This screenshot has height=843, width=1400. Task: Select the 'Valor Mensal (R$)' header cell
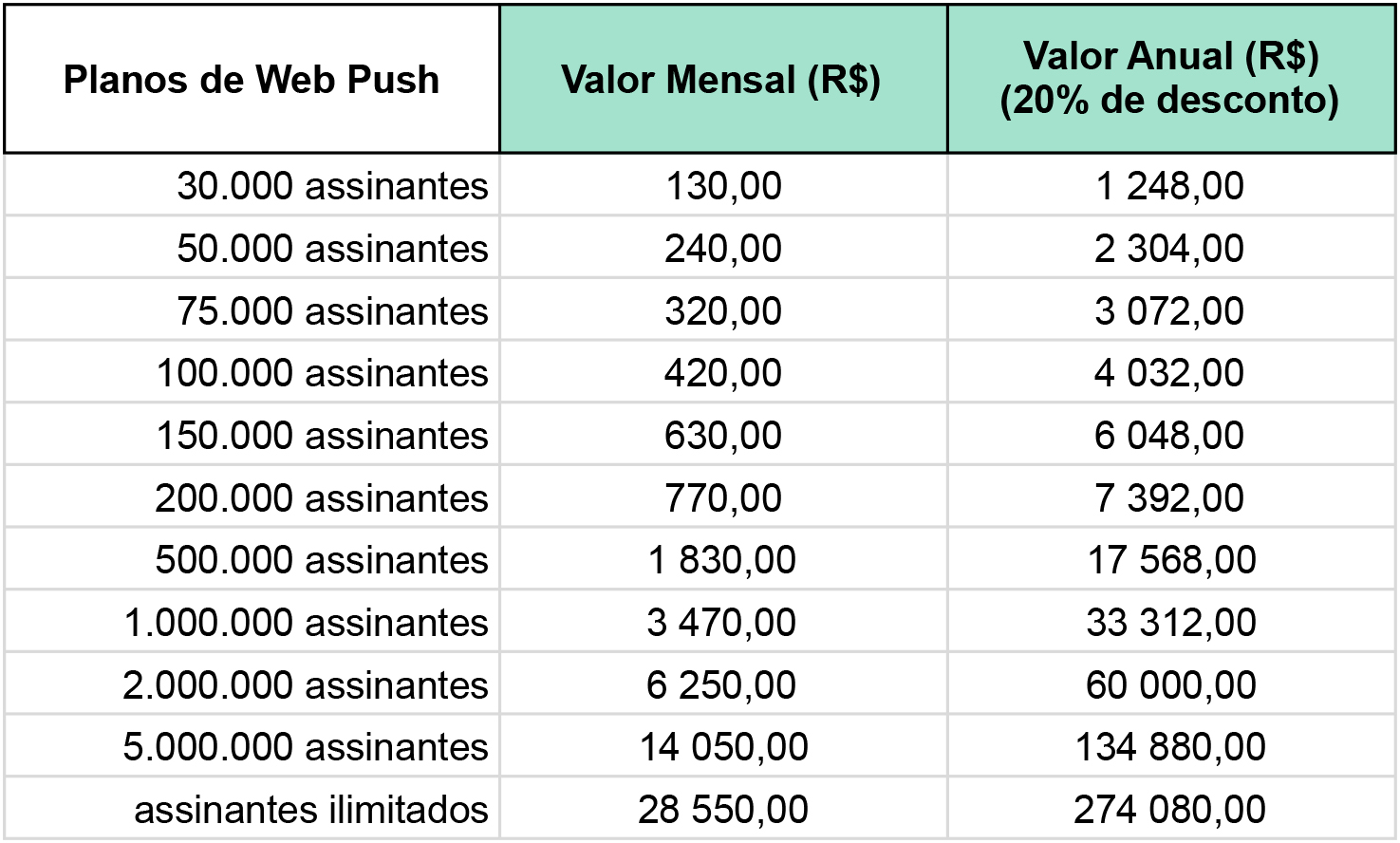pyautogui.click(x=723, y=79)
